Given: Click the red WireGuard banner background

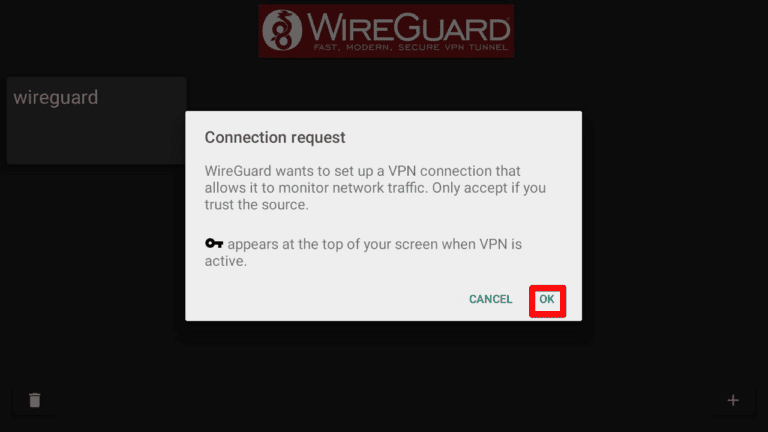Looking at the screenshot, I should tap(386, 31).
